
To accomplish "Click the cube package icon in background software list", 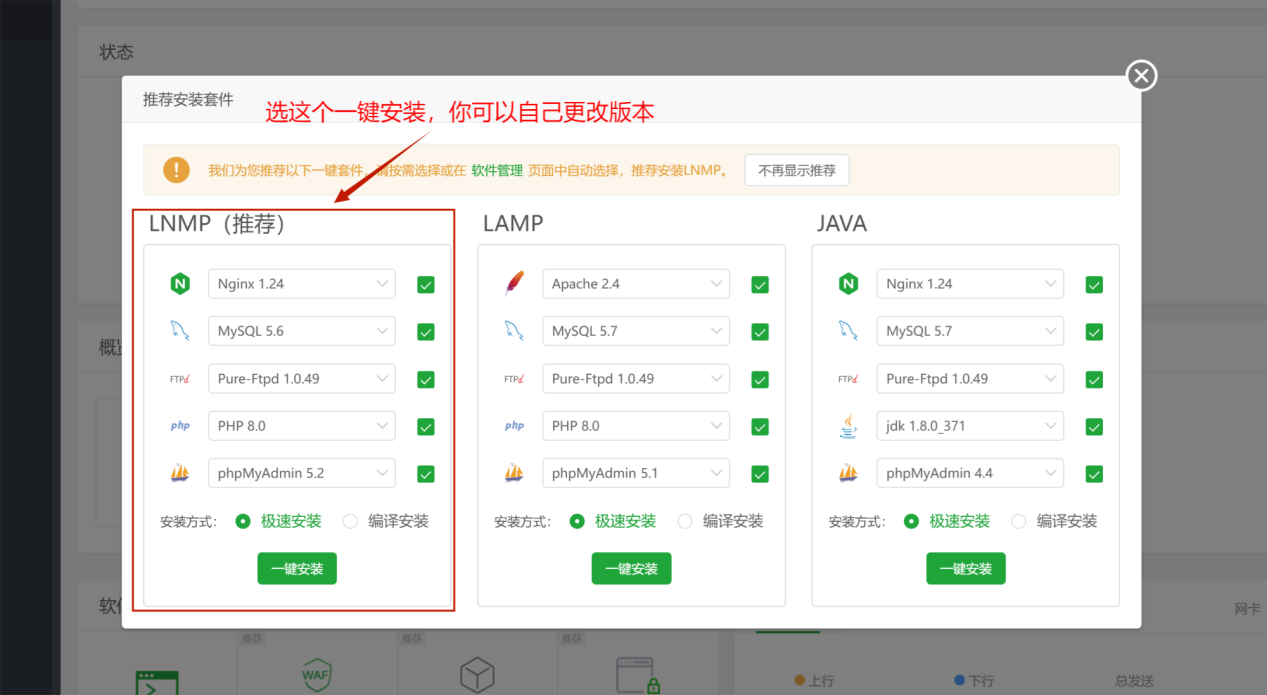I will [477, 677].
